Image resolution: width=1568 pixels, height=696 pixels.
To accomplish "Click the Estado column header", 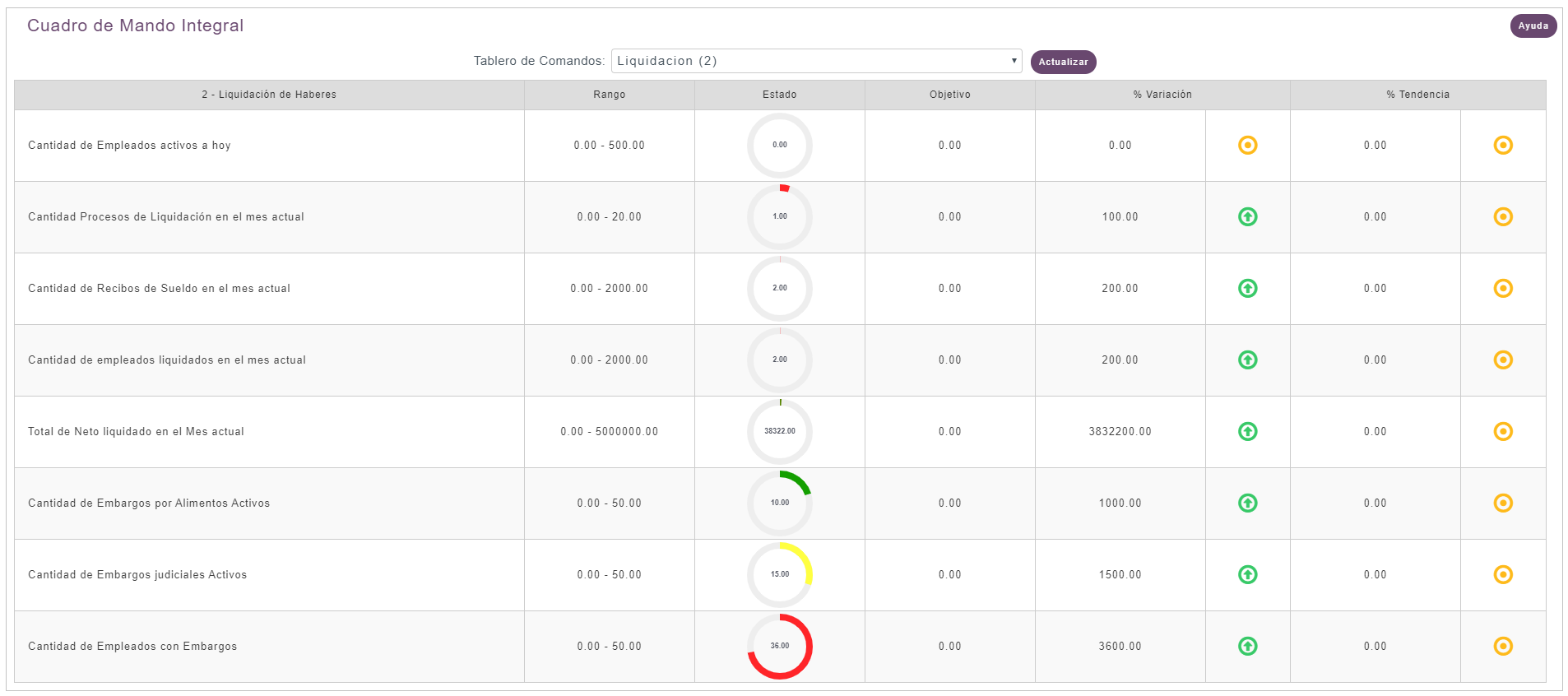I will (780, 95).
